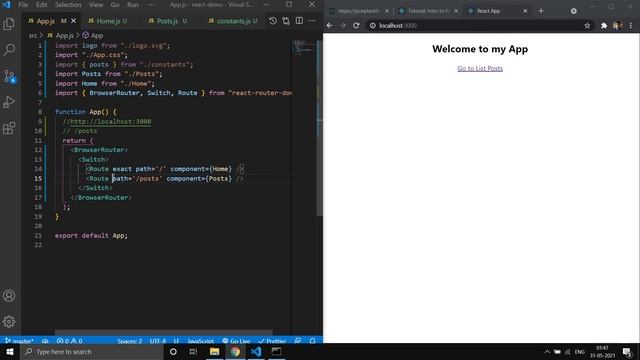This screenshot has width=640, height=360.
Task: Switch to the constants.js tab
Action: point(233,21)
